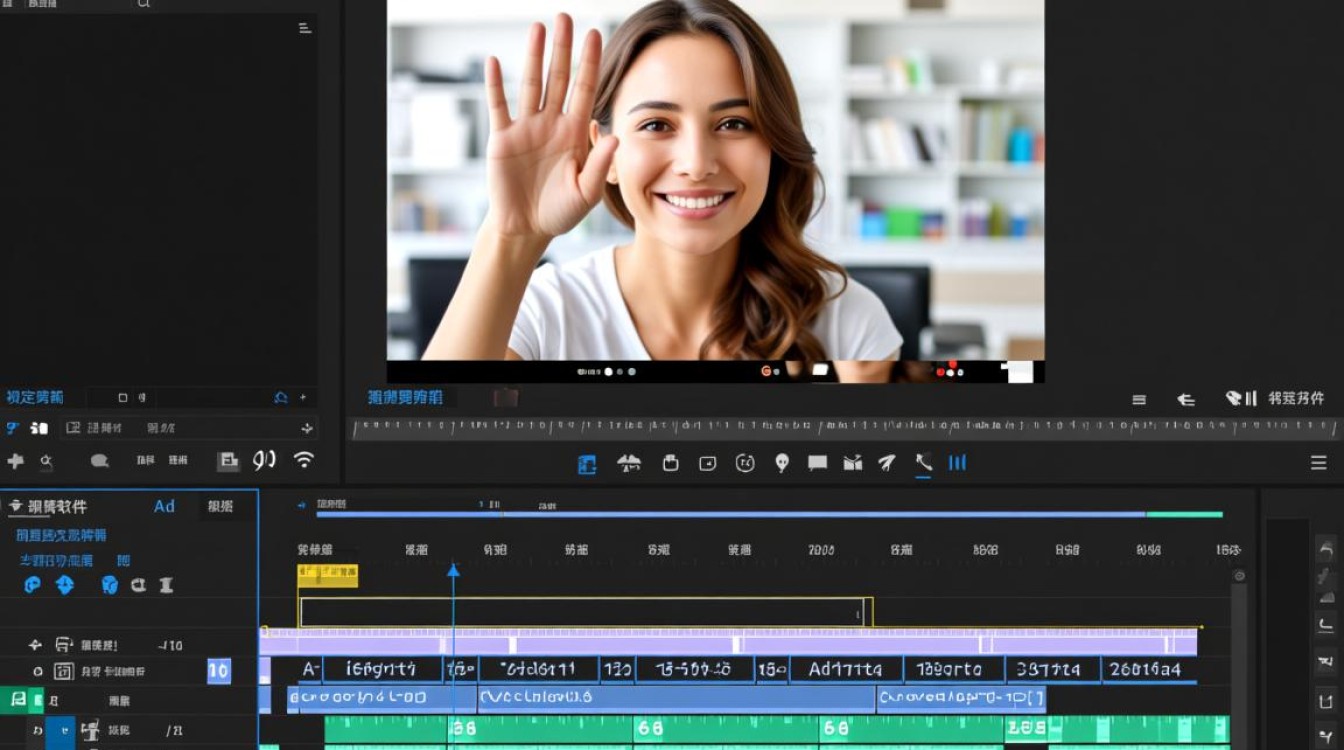Click the blue vertical bars icon
The width and height of the screenshot is (1344, 750).
(x=957, y=462)
